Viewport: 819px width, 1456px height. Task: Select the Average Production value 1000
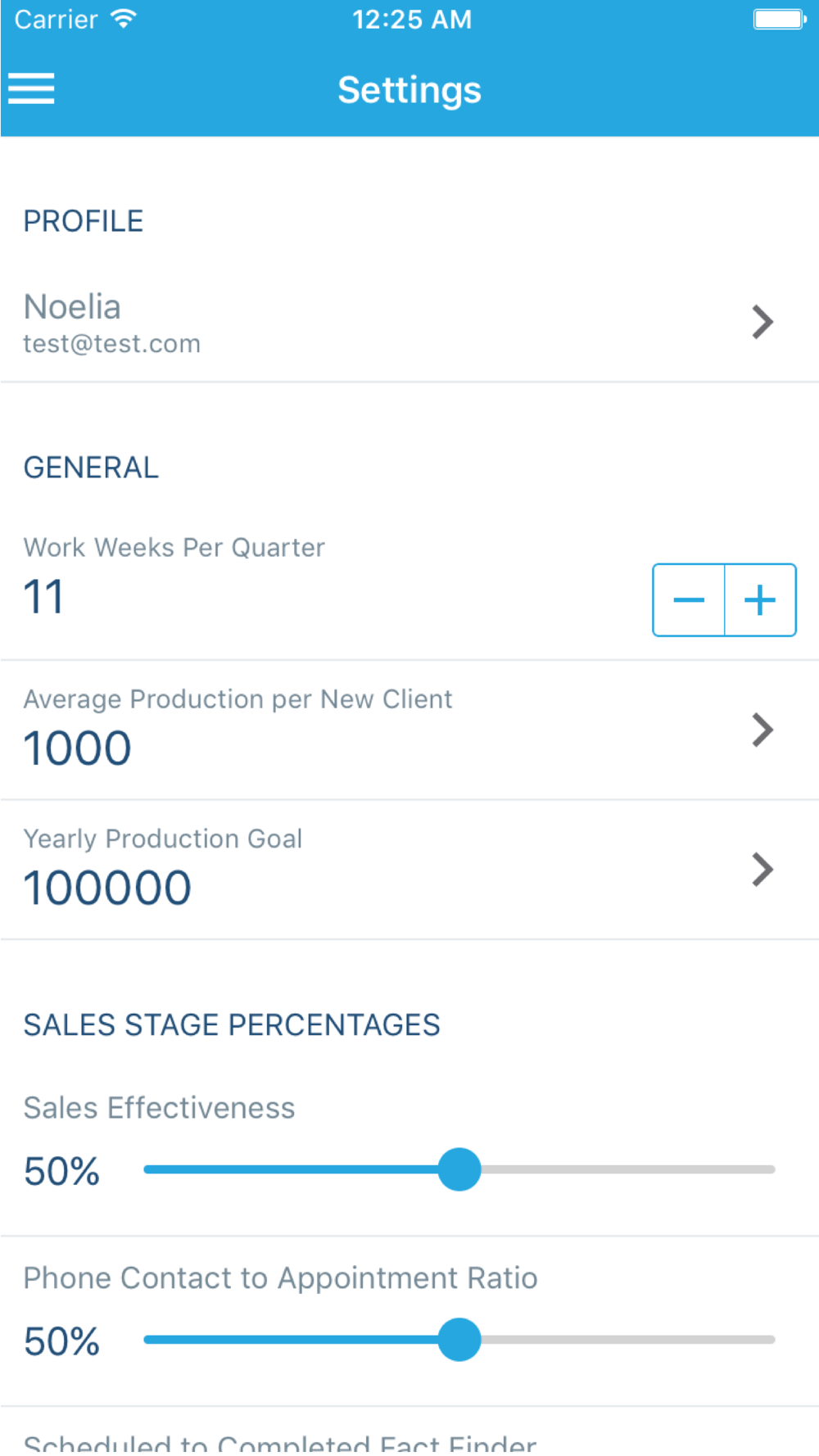point(78,748)
